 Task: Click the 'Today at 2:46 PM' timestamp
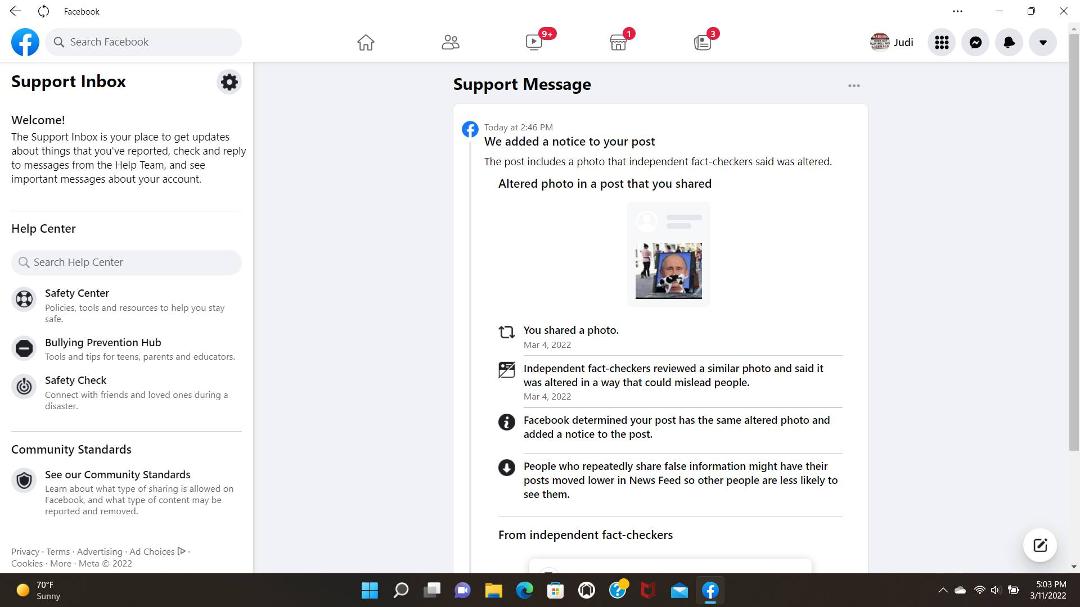click(x=518, y=127)
